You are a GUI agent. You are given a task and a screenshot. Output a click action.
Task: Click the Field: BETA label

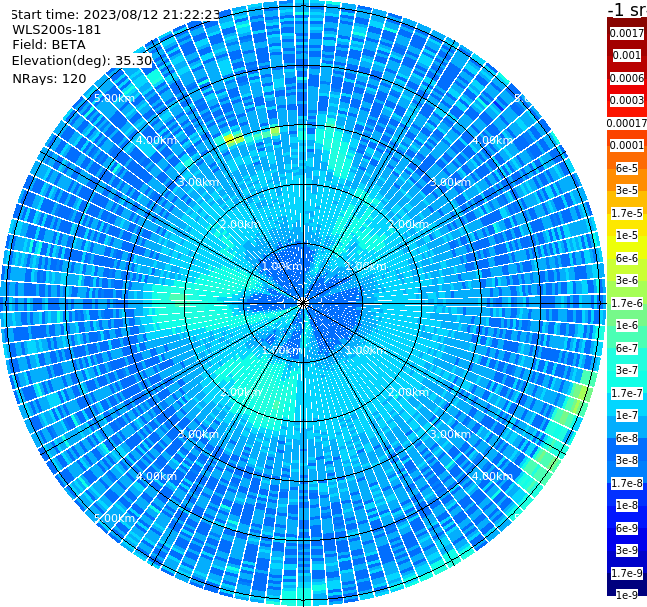[x=49, y=45]
